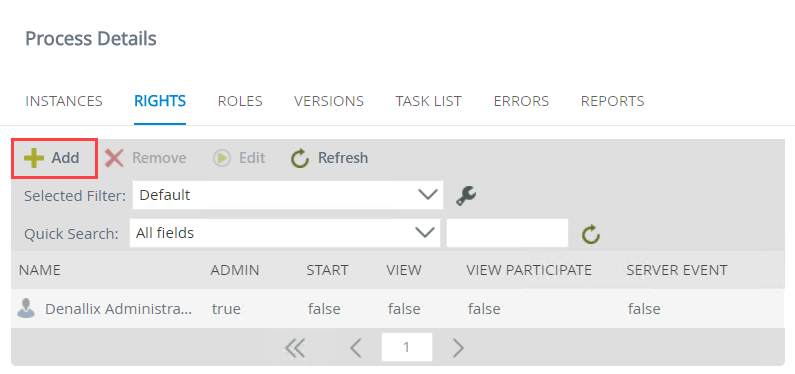Click the 'false' value under VIEW PARTICIPATE
Image resolution: width=795 pixels, height=374 pixels.
[x=484, y=309]
